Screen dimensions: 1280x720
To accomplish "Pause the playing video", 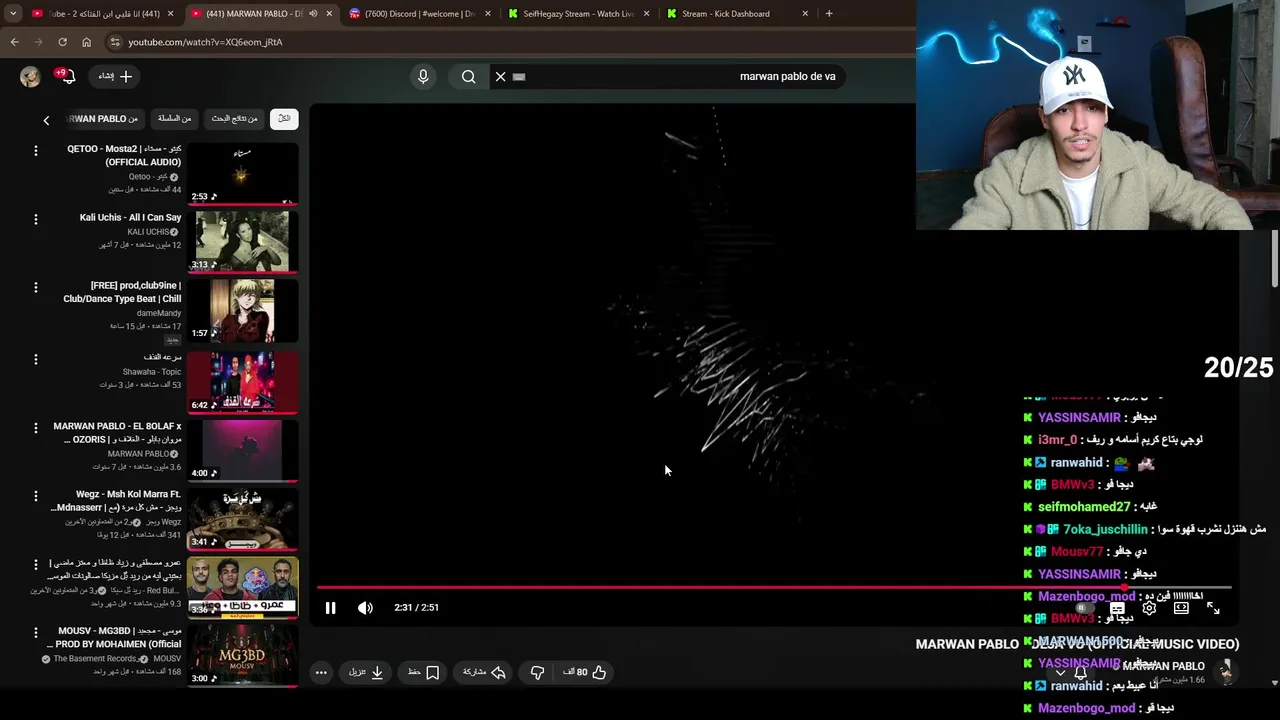I will [x=330, y=607].
